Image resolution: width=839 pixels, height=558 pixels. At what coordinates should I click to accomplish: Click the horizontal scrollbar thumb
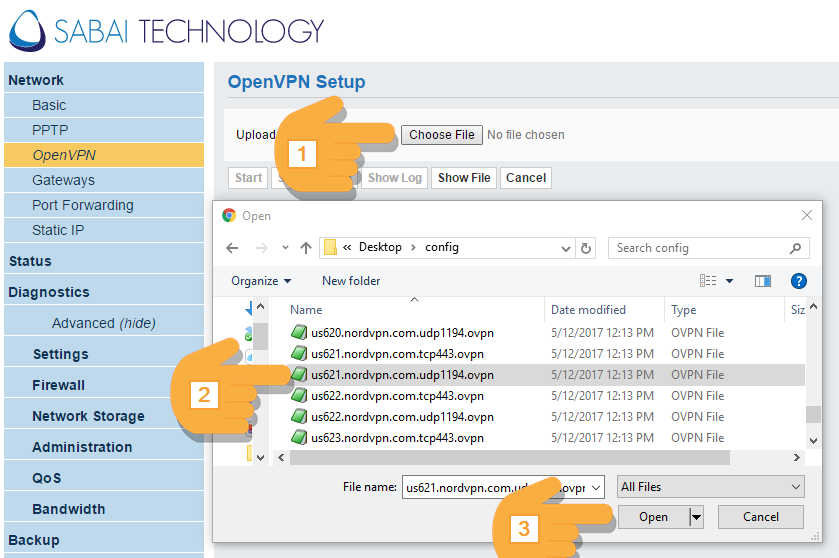[x=509, y=457]
